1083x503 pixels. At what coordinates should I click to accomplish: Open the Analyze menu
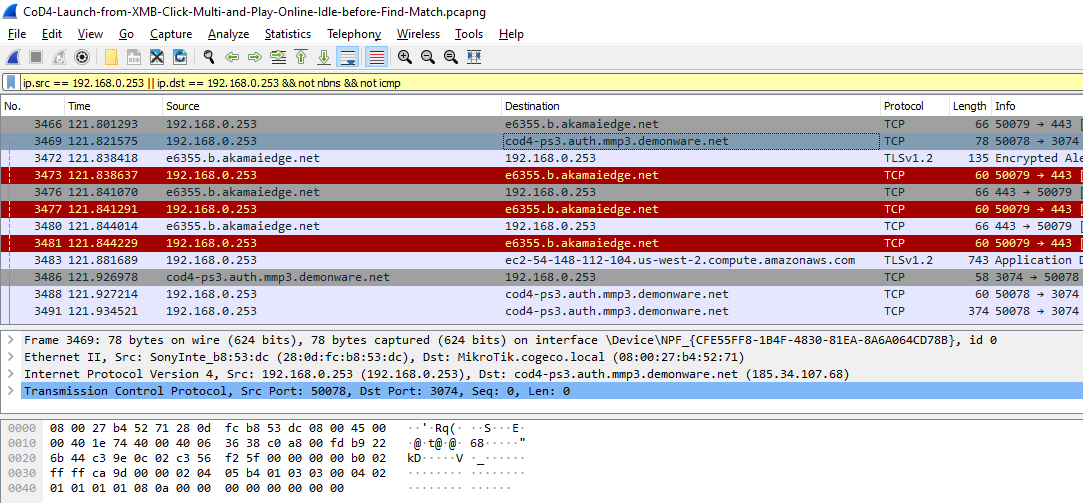[x=229, y=34]
